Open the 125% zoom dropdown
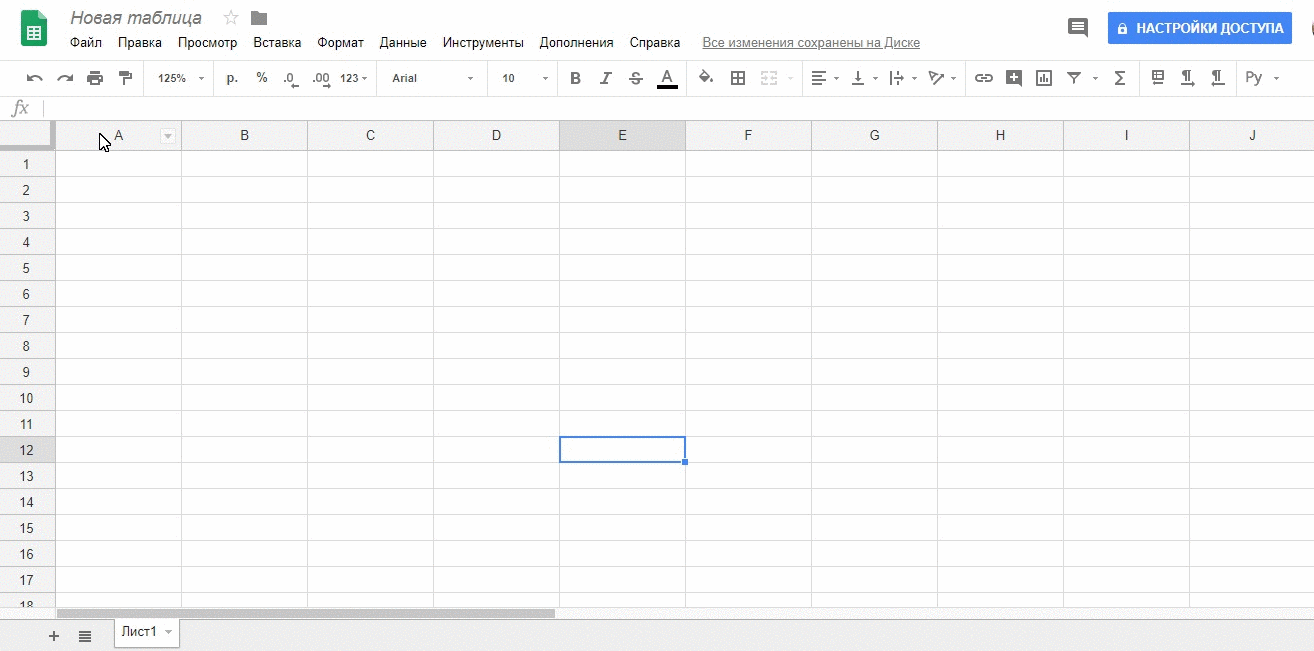Image resolution: width=1314 pixels, height=651 pixels. point(181,78)
